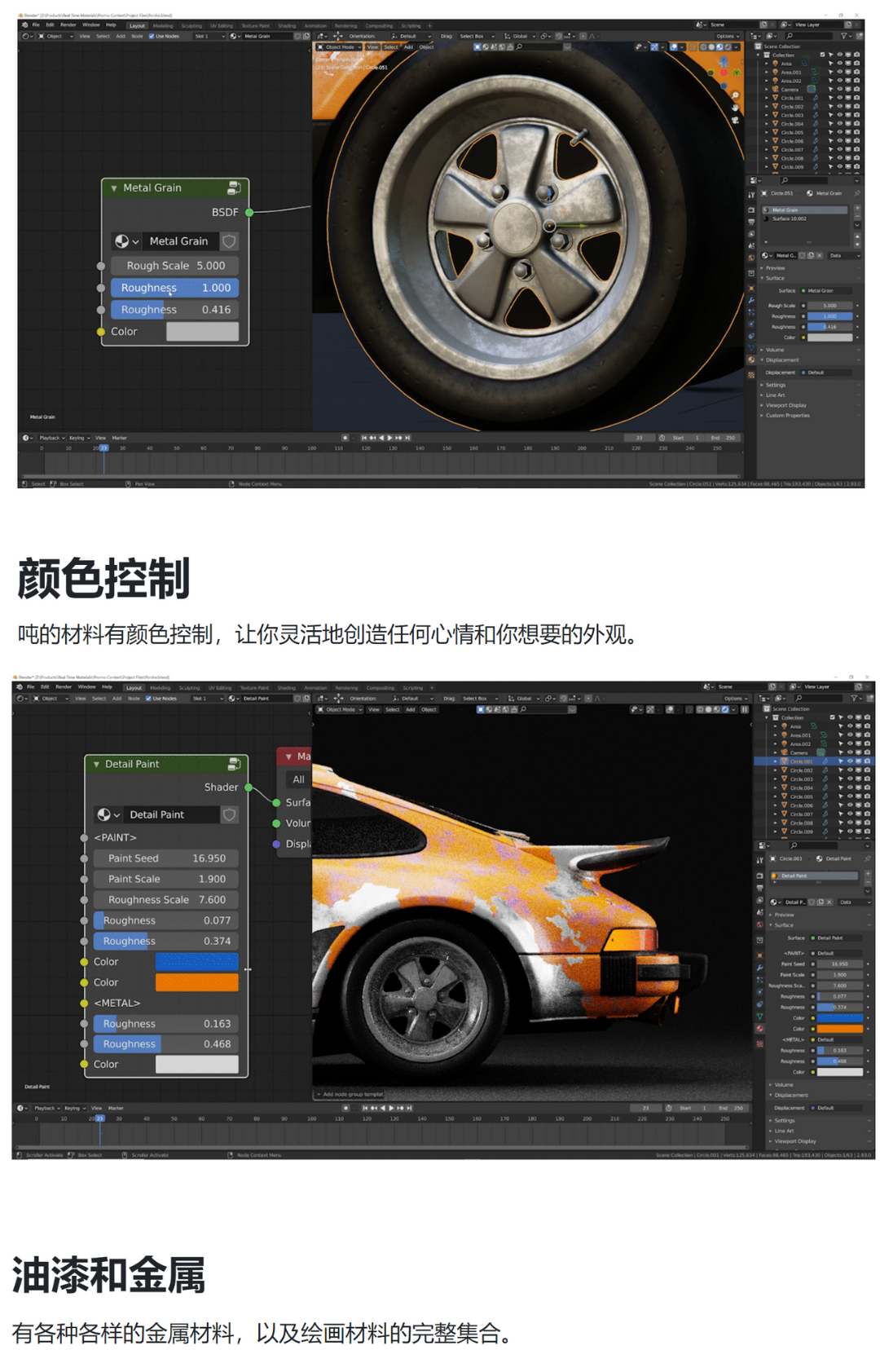Click viewport zoom magnifier gizmo in Metal Grain screenshot
Screen dimensions: 880x1372
[x=736, y=95]
